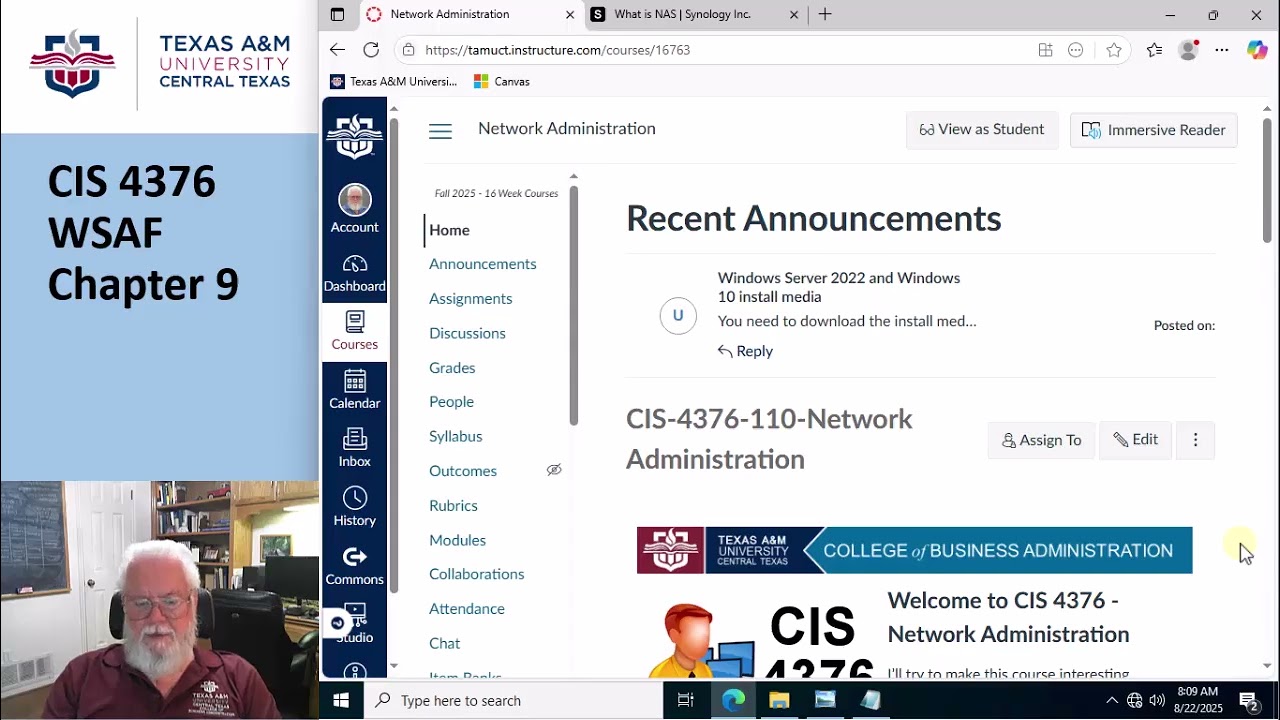The image size is (1280, 720).
Task: Open the Windows Server 2022 announcement
Action: (839, 287)
